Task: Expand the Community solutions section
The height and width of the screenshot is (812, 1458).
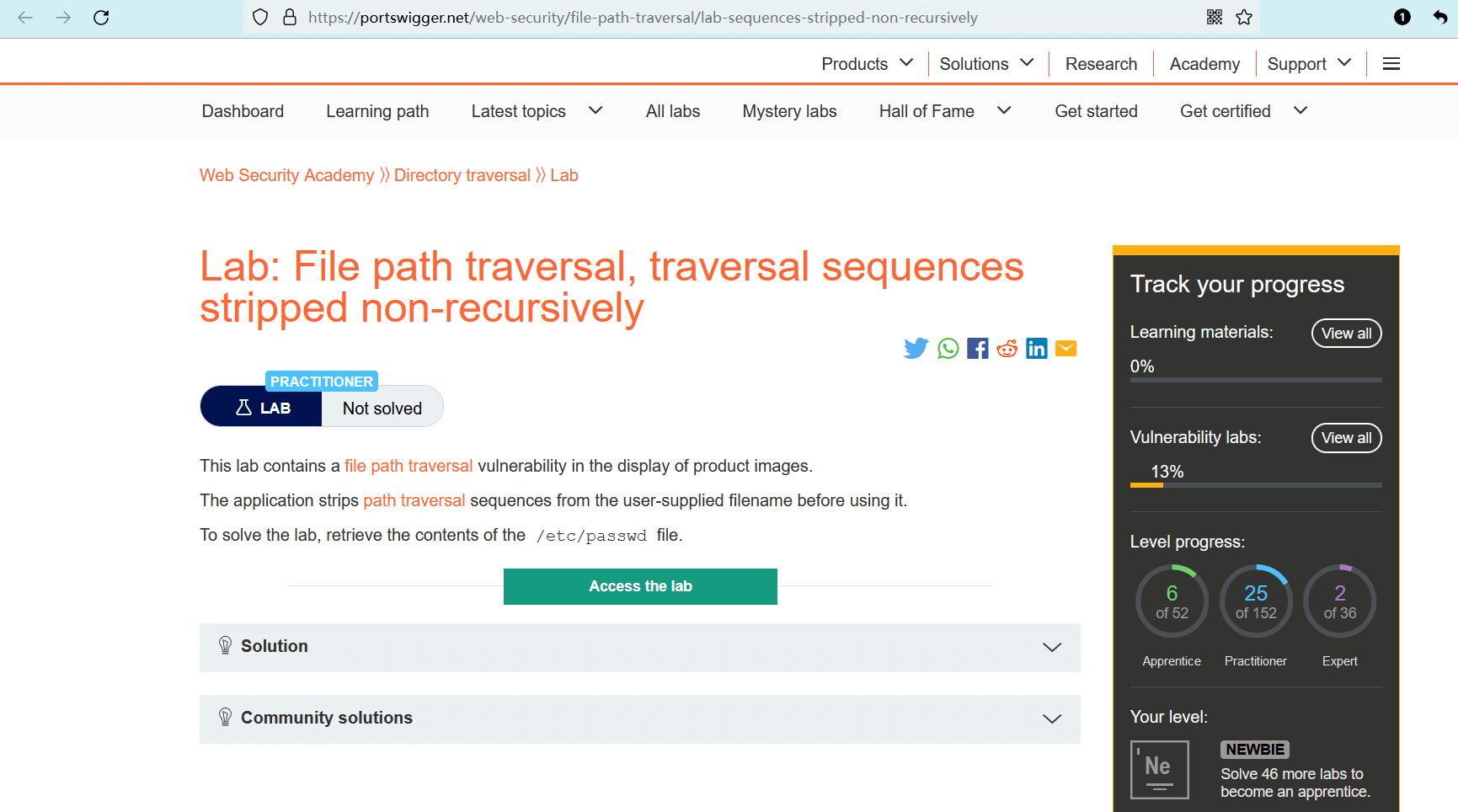Action: point(640,719)
